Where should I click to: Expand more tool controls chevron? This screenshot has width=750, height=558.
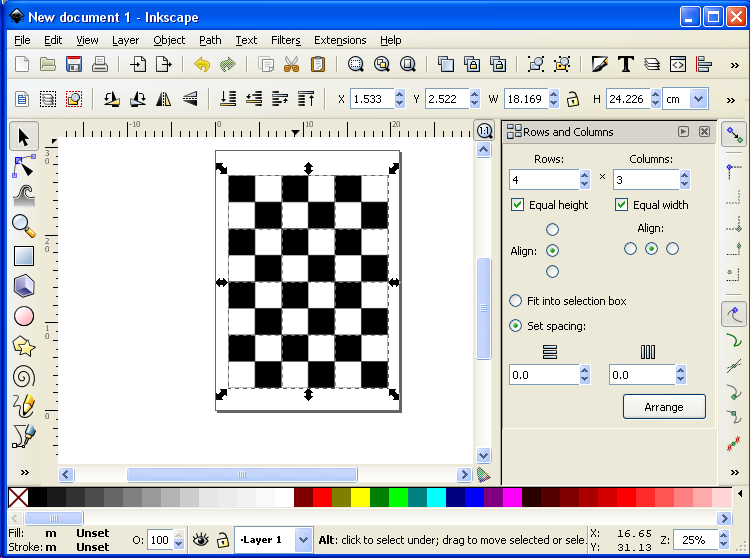pos(730,100)
